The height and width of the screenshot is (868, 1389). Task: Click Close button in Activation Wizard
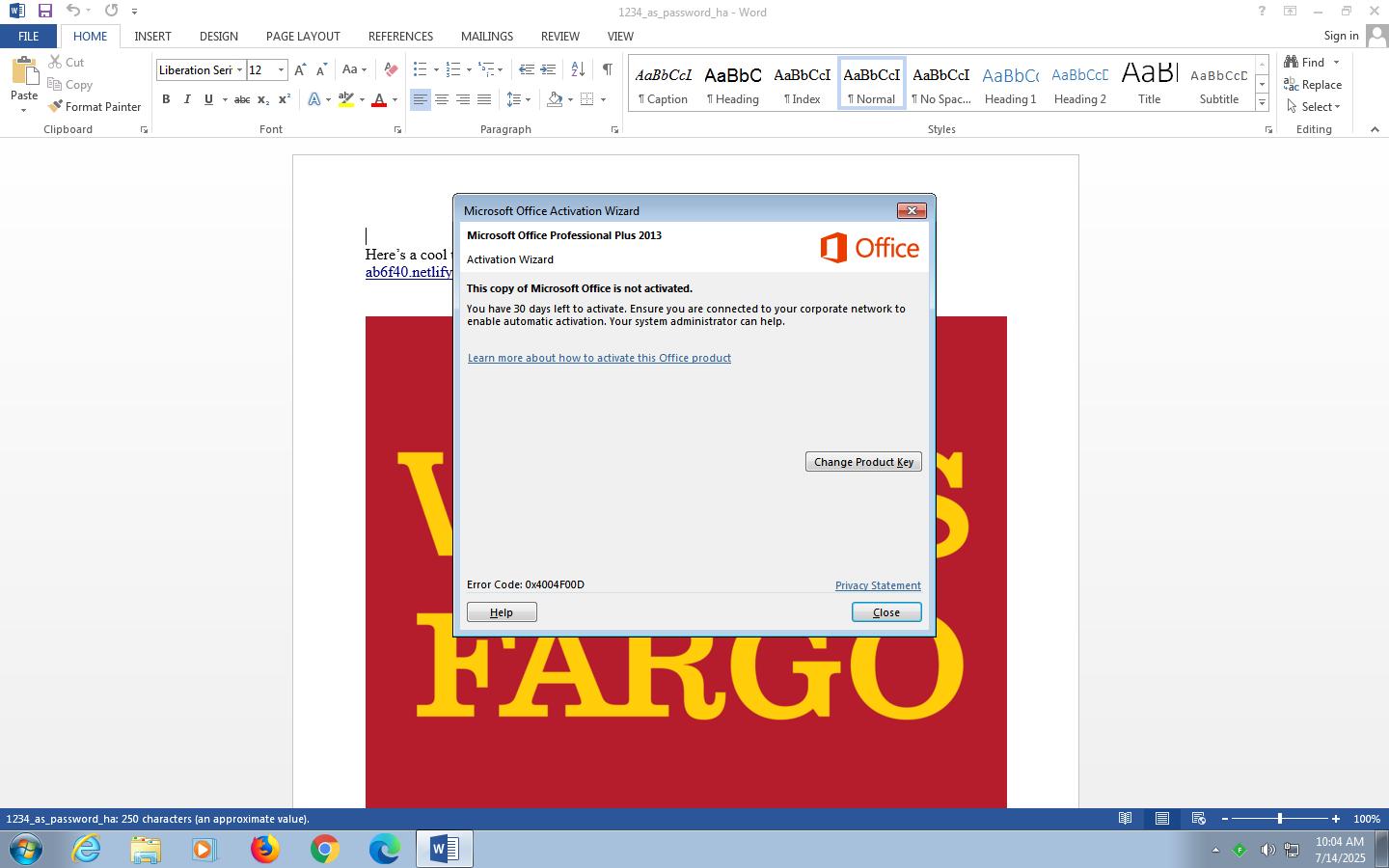coord(886,612)
